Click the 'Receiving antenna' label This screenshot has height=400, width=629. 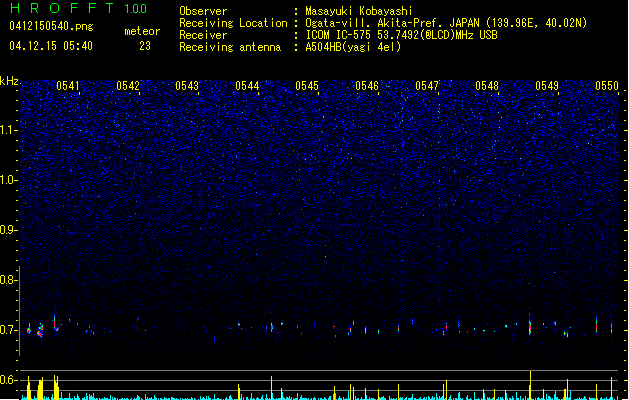tap(230, 47)
